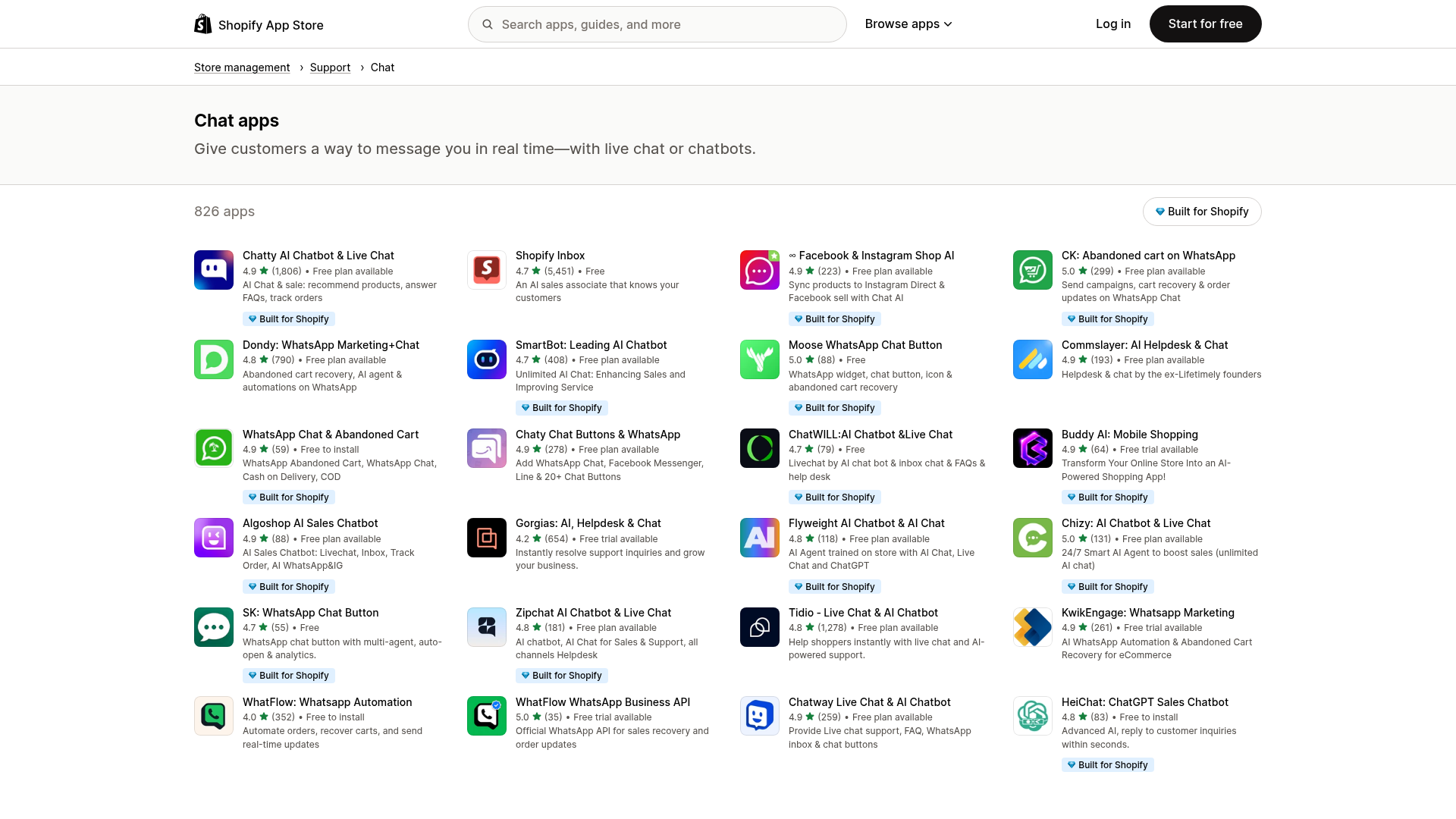Click the Chat apps heading

[237, 121]
